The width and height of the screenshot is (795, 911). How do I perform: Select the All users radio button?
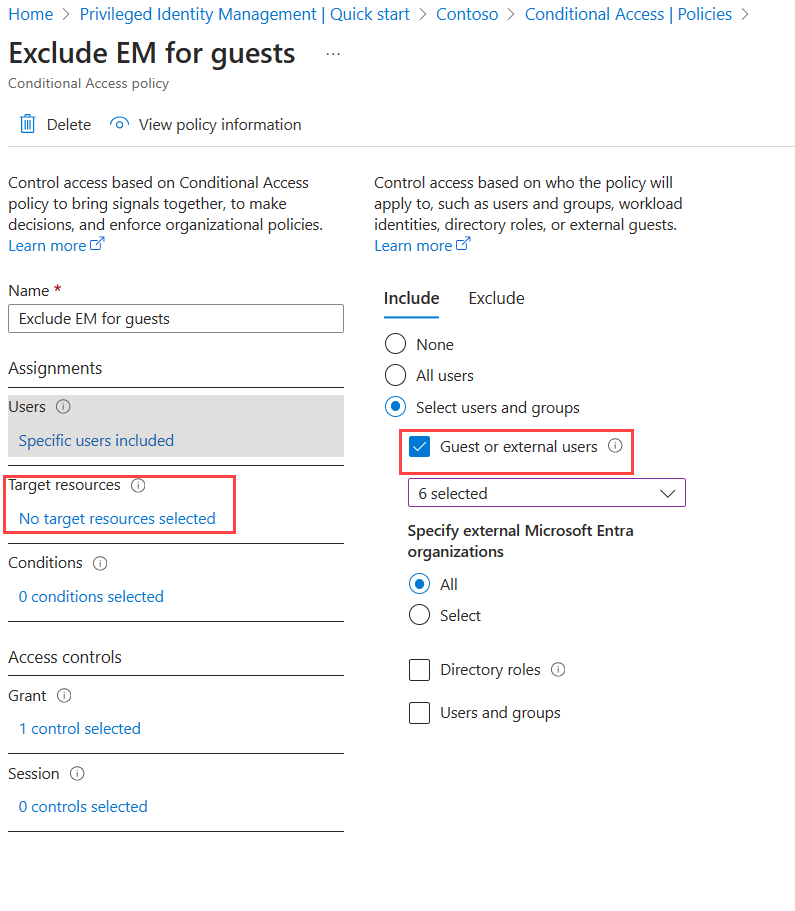(395, 376)
